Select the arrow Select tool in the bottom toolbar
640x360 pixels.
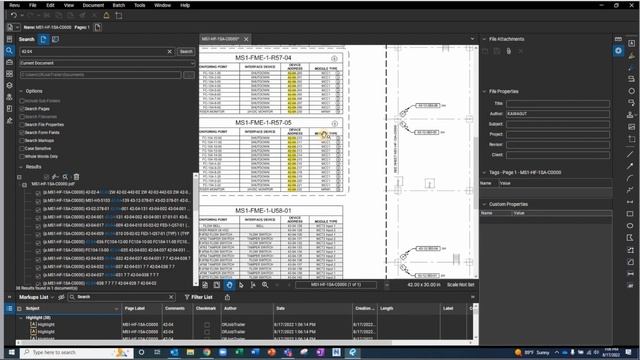point(241,285)
